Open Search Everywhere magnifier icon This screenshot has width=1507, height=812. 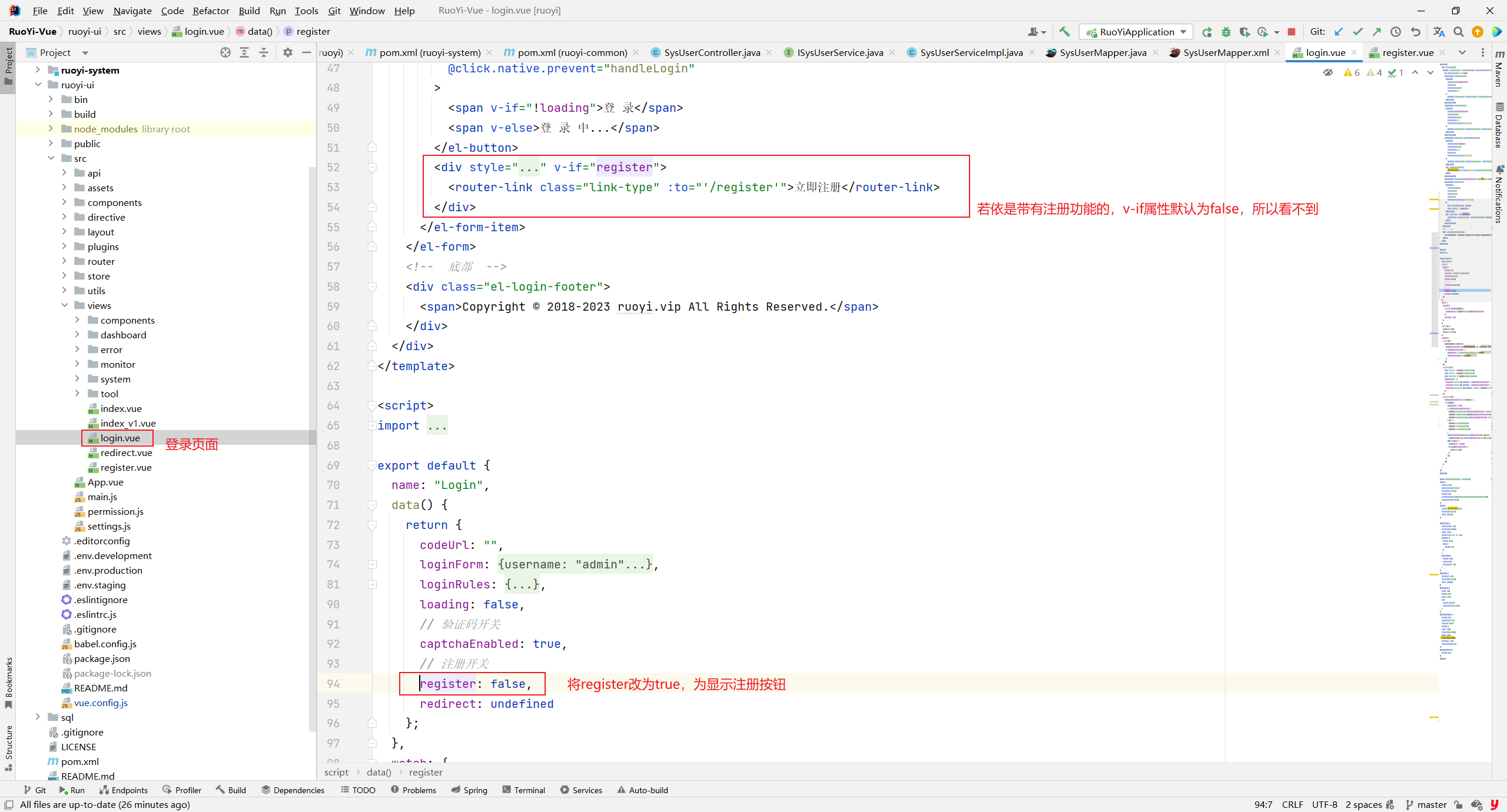pos(1458,32)
